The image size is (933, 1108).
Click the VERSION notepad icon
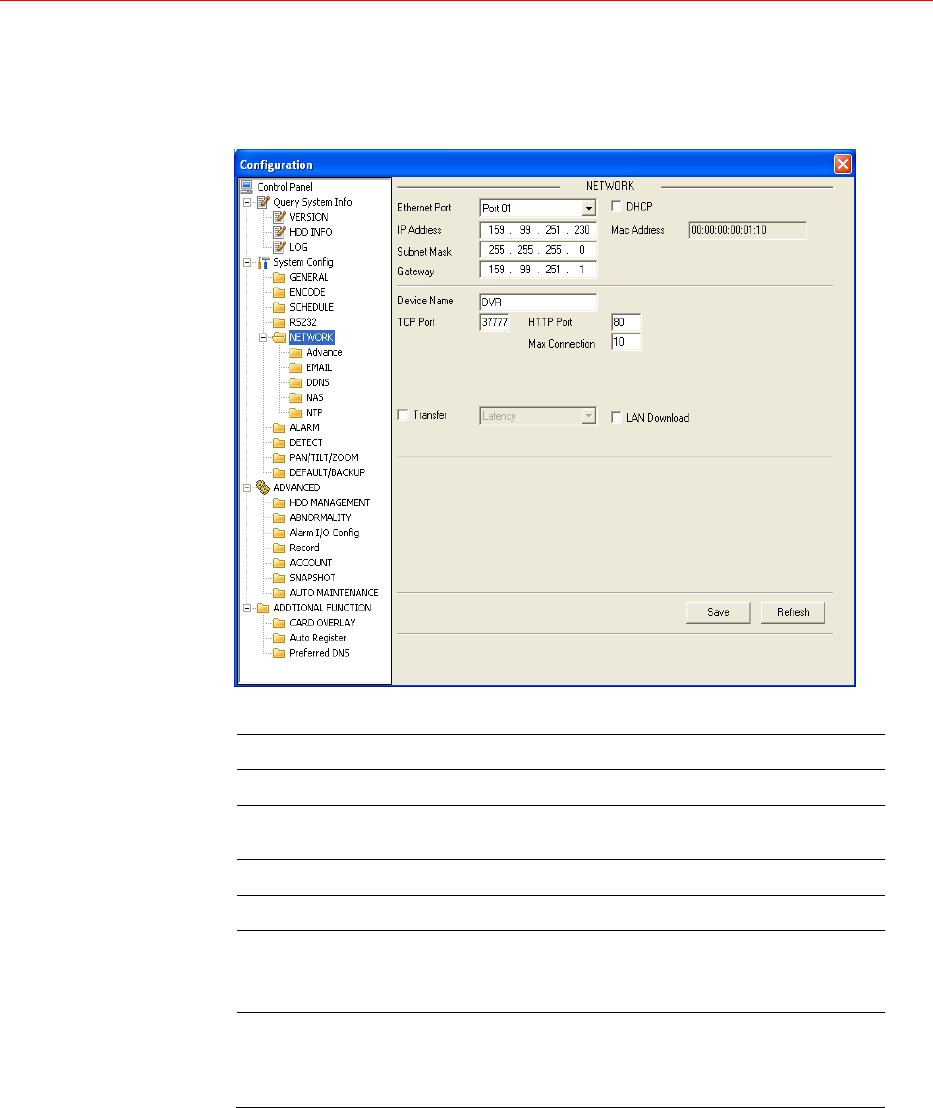coord(279,217)
